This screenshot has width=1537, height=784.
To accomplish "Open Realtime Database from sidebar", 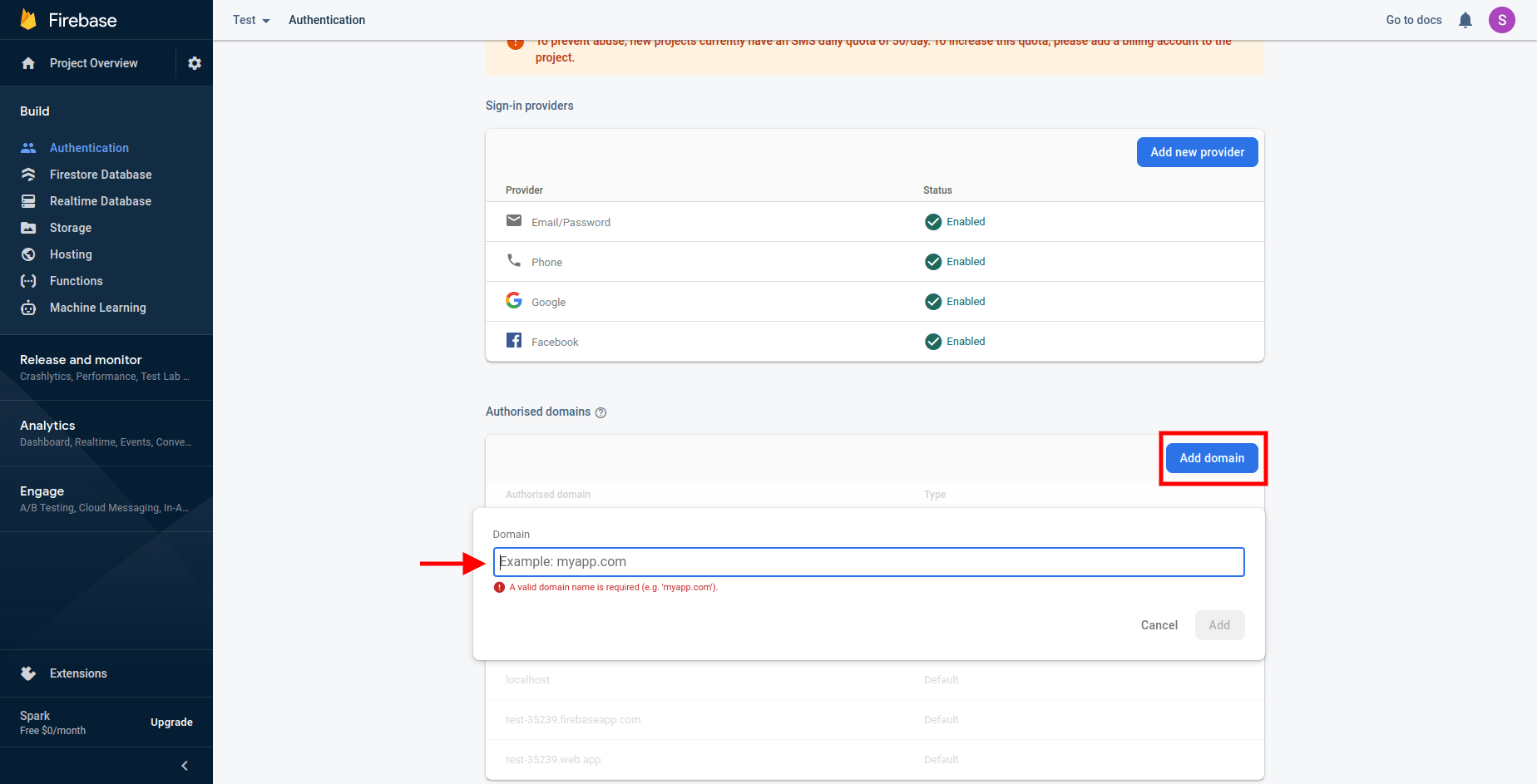I will click(100, 201).
